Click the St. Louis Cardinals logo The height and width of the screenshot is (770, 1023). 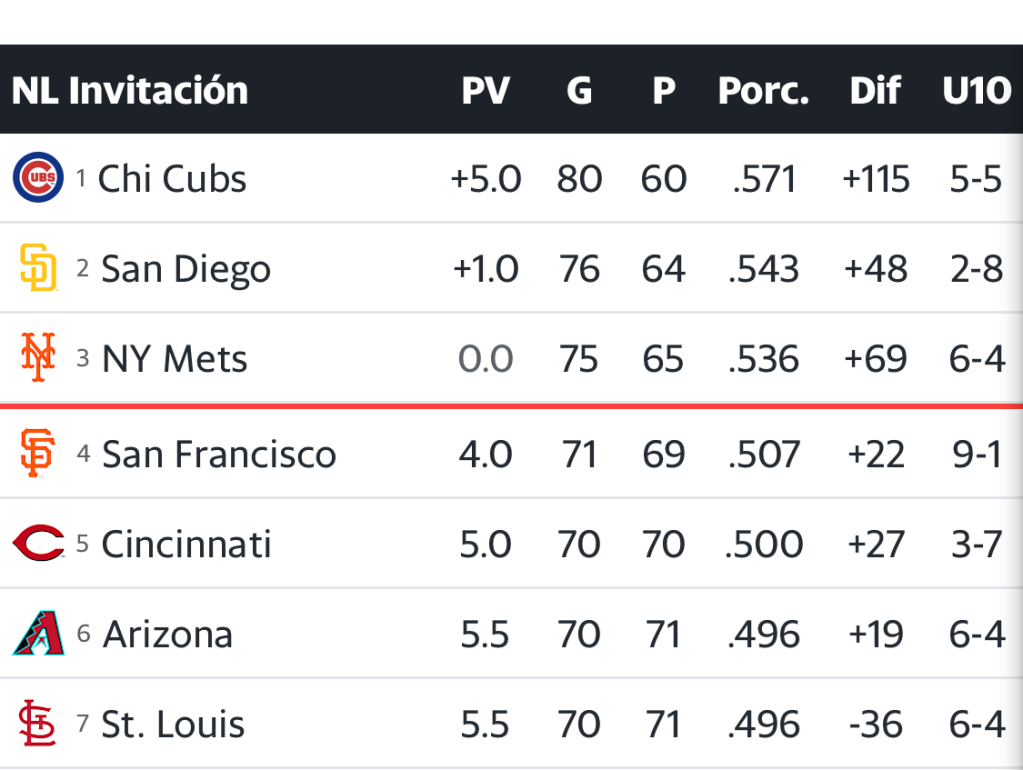pos(38,724)
